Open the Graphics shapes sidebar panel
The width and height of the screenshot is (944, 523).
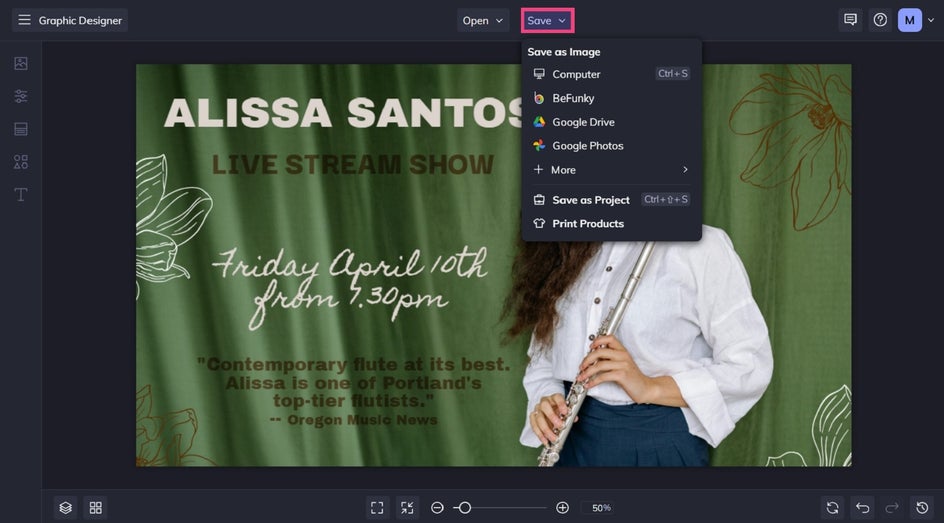21,162
